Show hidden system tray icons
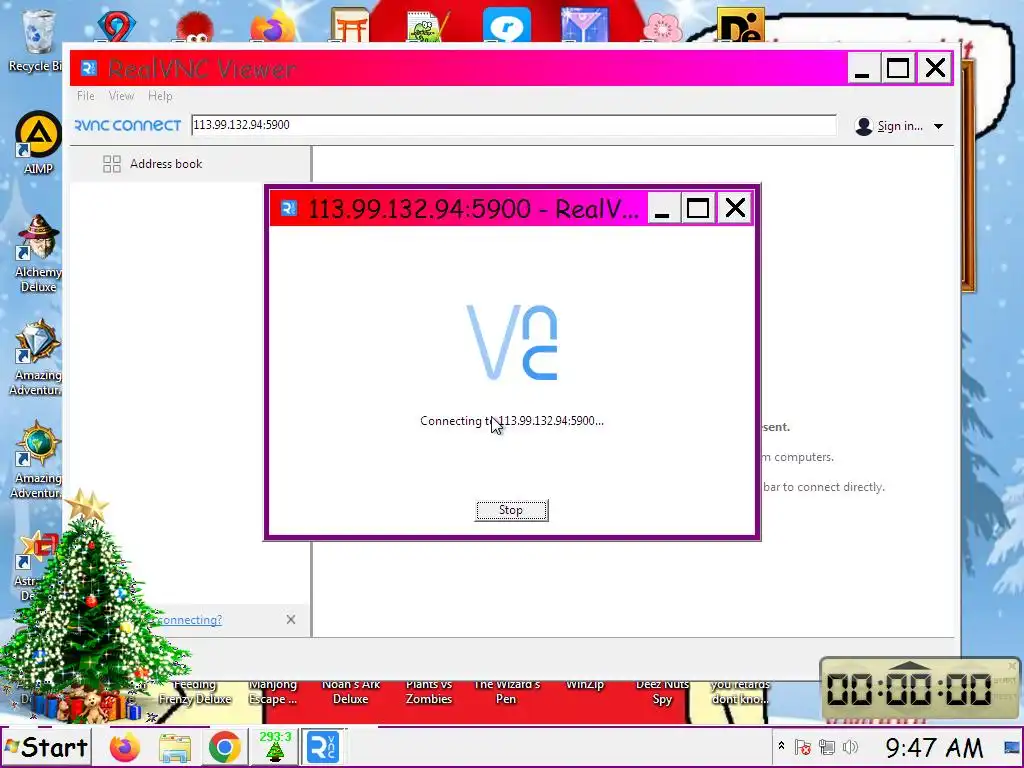The image size is (1024, 768). coord(781,746)
